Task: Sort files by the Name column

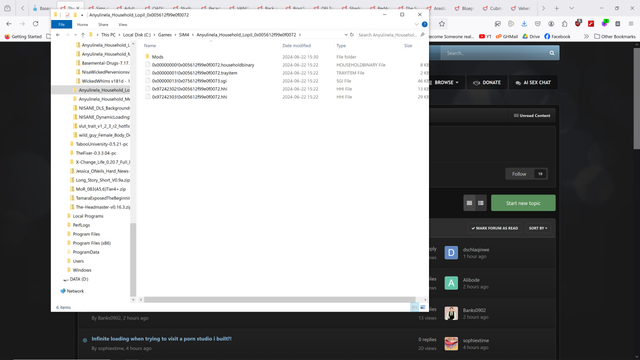Action: [150, 46]
